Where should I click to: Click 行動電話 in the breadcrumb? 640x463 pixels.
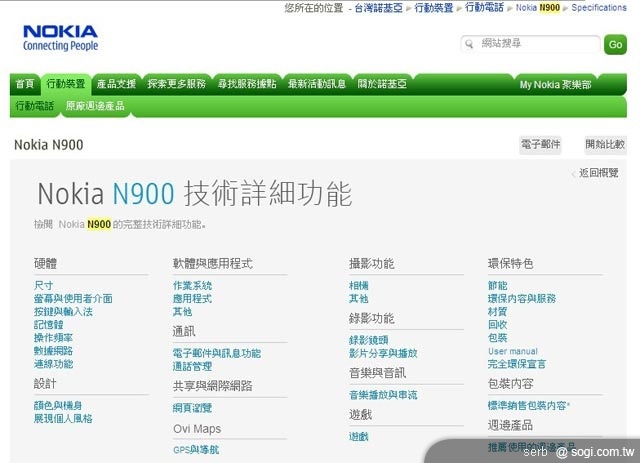(x=484, y=8)
